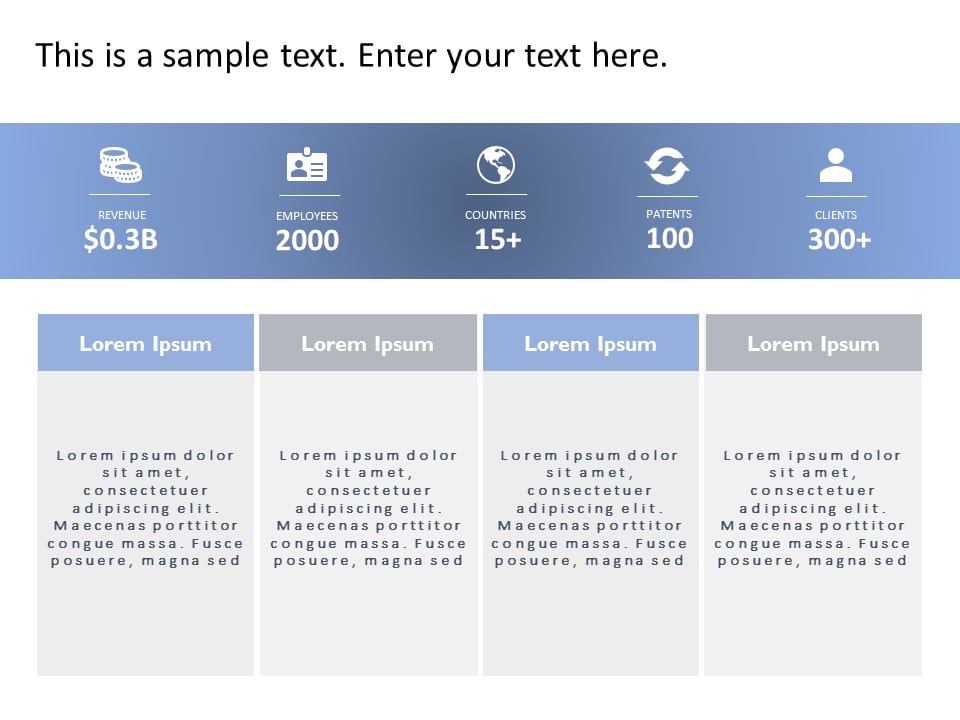Click the patents refresh arrows icon
960x720 pixels.
(x=667, y=165)
